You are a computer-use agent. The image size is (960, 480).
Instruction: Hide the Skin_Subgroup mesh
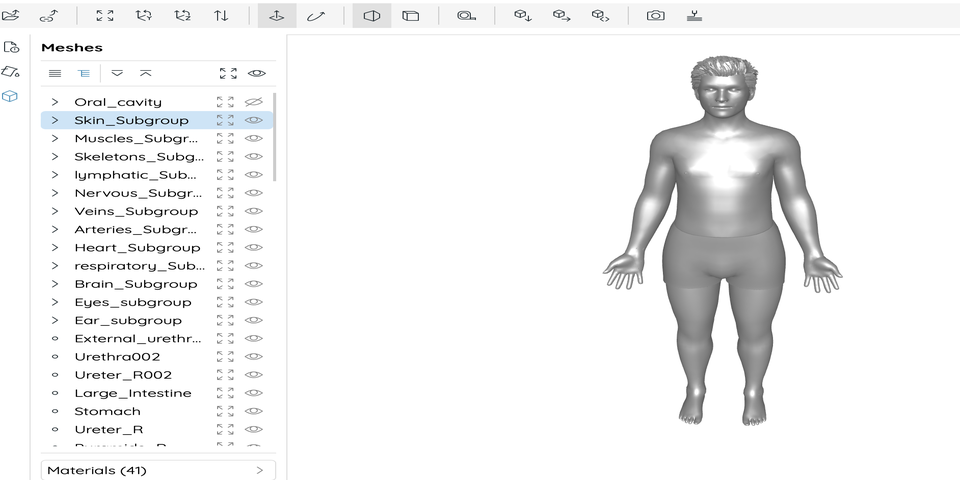click(x=254, y=120)
